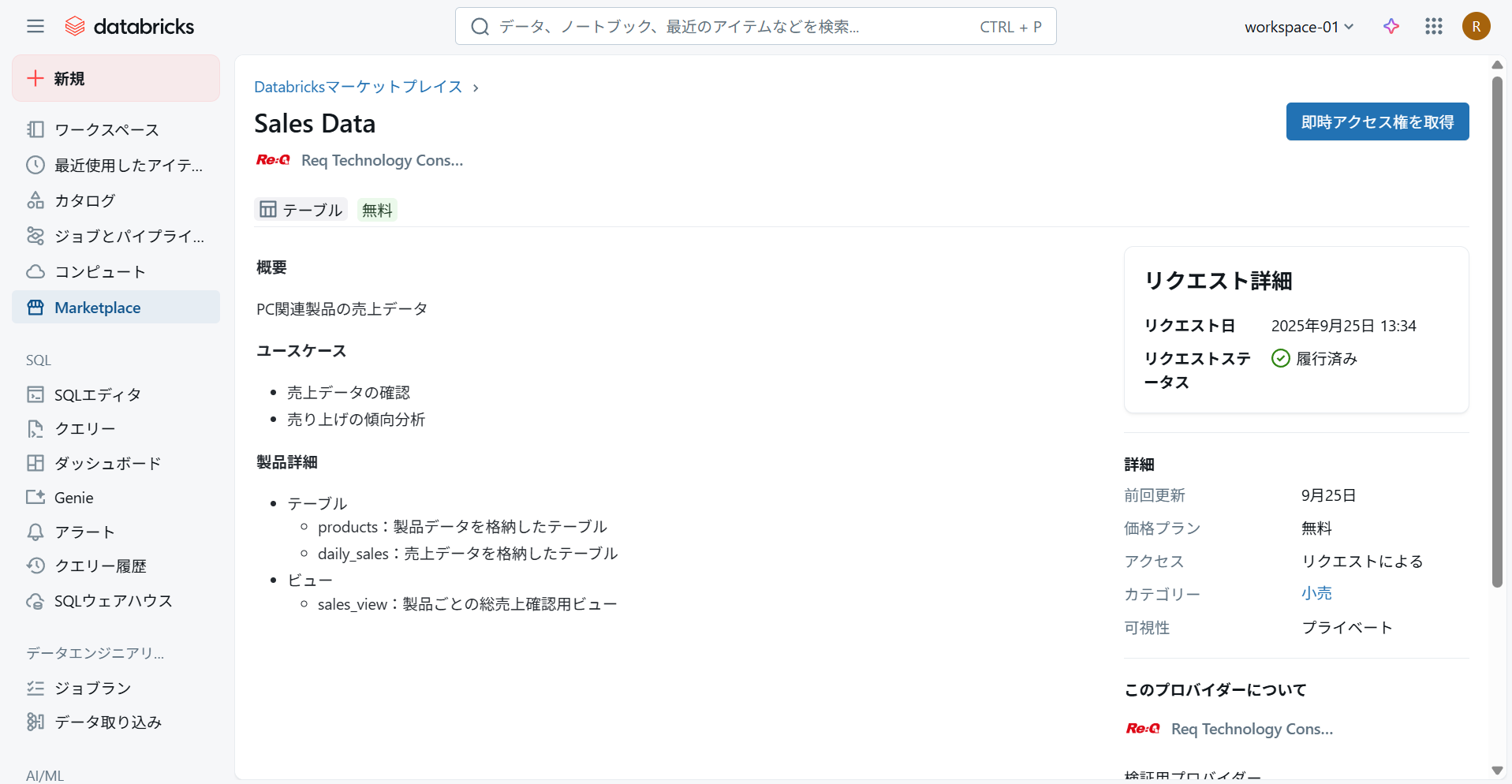1512x784 pixels.
Task: Open Req Technology Cons... provider link under title
Action: [x=383, y=160]
